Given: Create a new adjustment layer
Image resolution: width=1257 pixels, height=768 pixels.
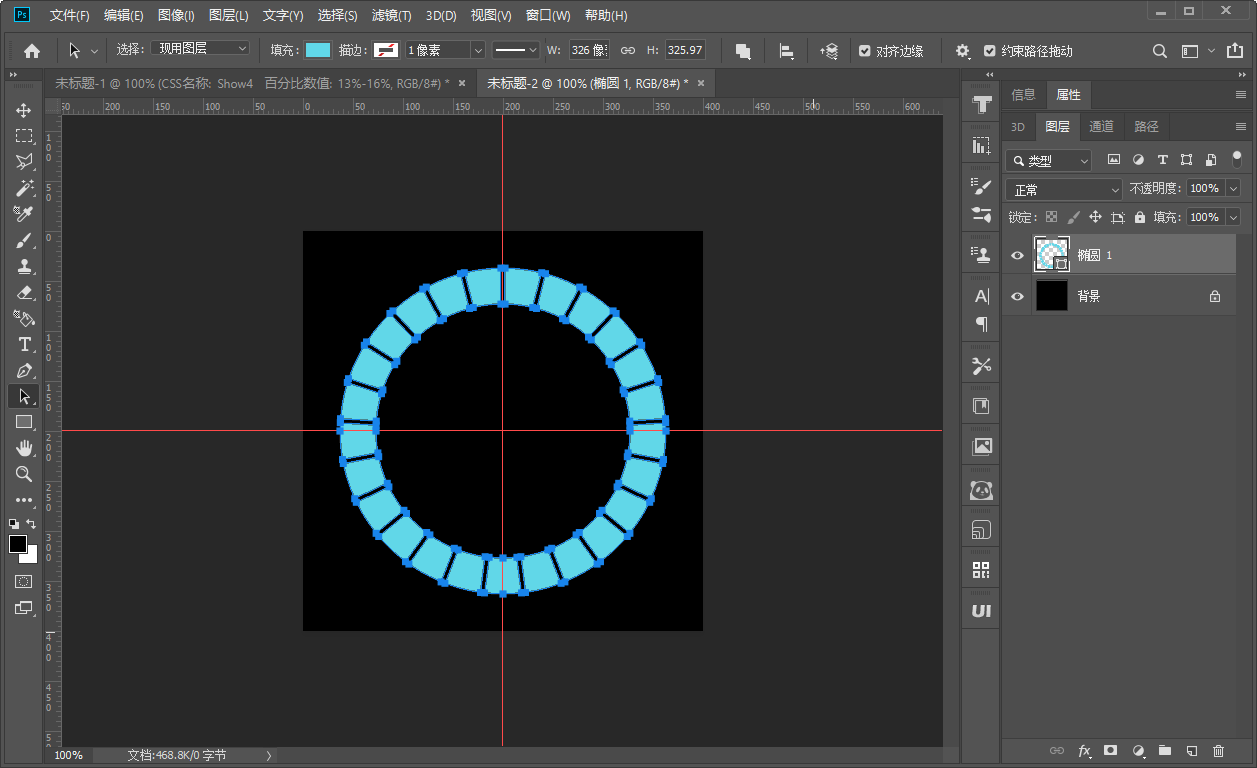Looking at the screenshot, I should [x=1137, y=750].
